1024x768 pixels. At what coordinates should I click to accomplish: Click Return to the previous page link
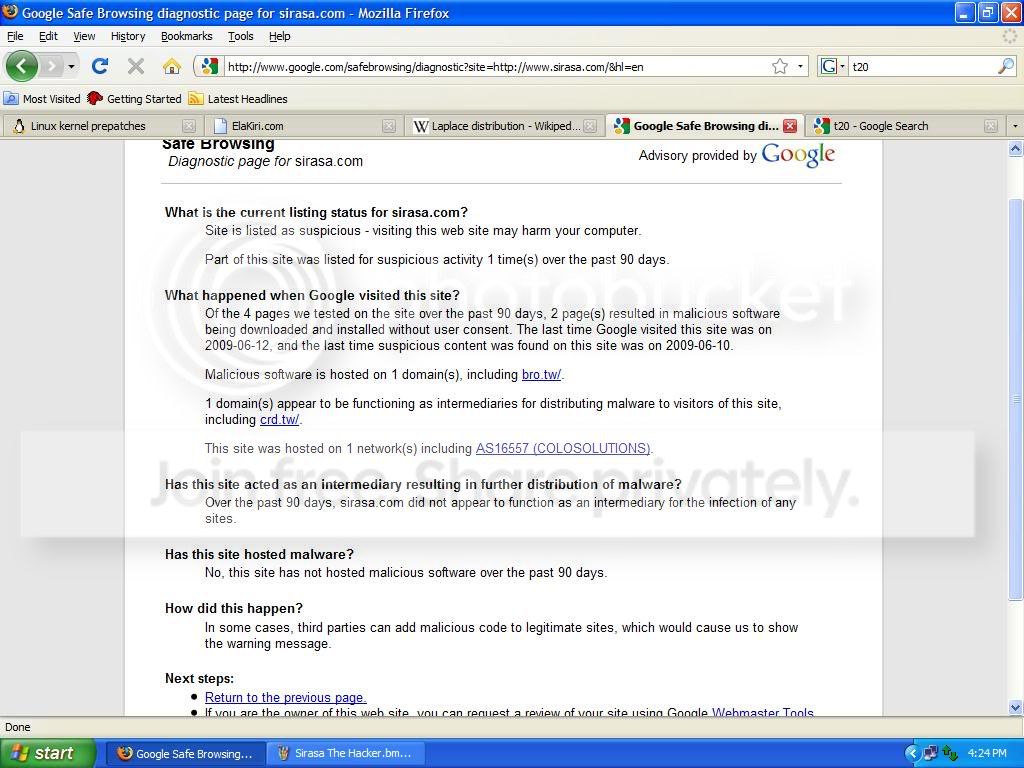coord(285,697)
